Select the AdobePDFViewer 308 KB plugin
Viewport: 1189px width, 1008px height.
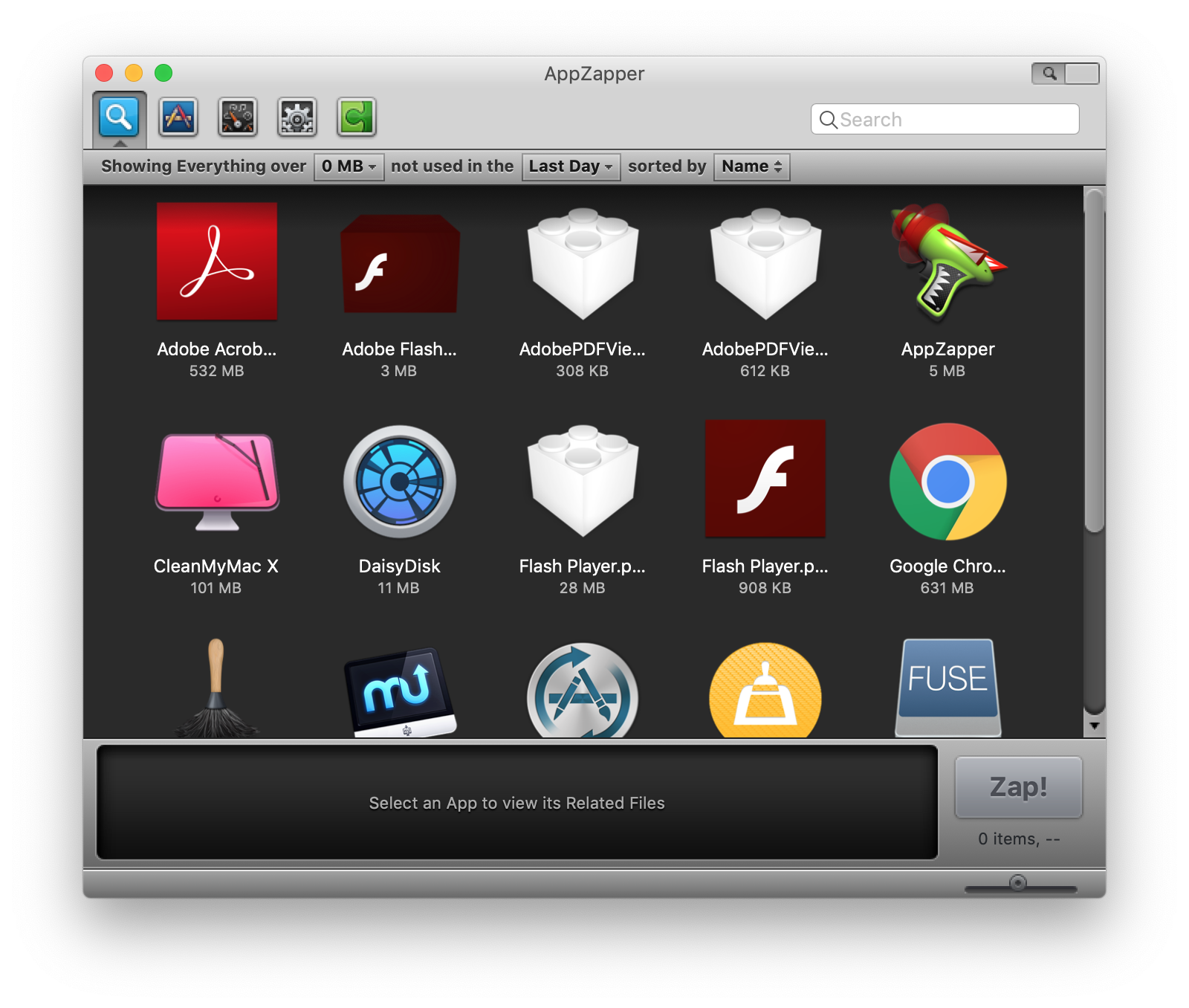(x=583, y=264)
